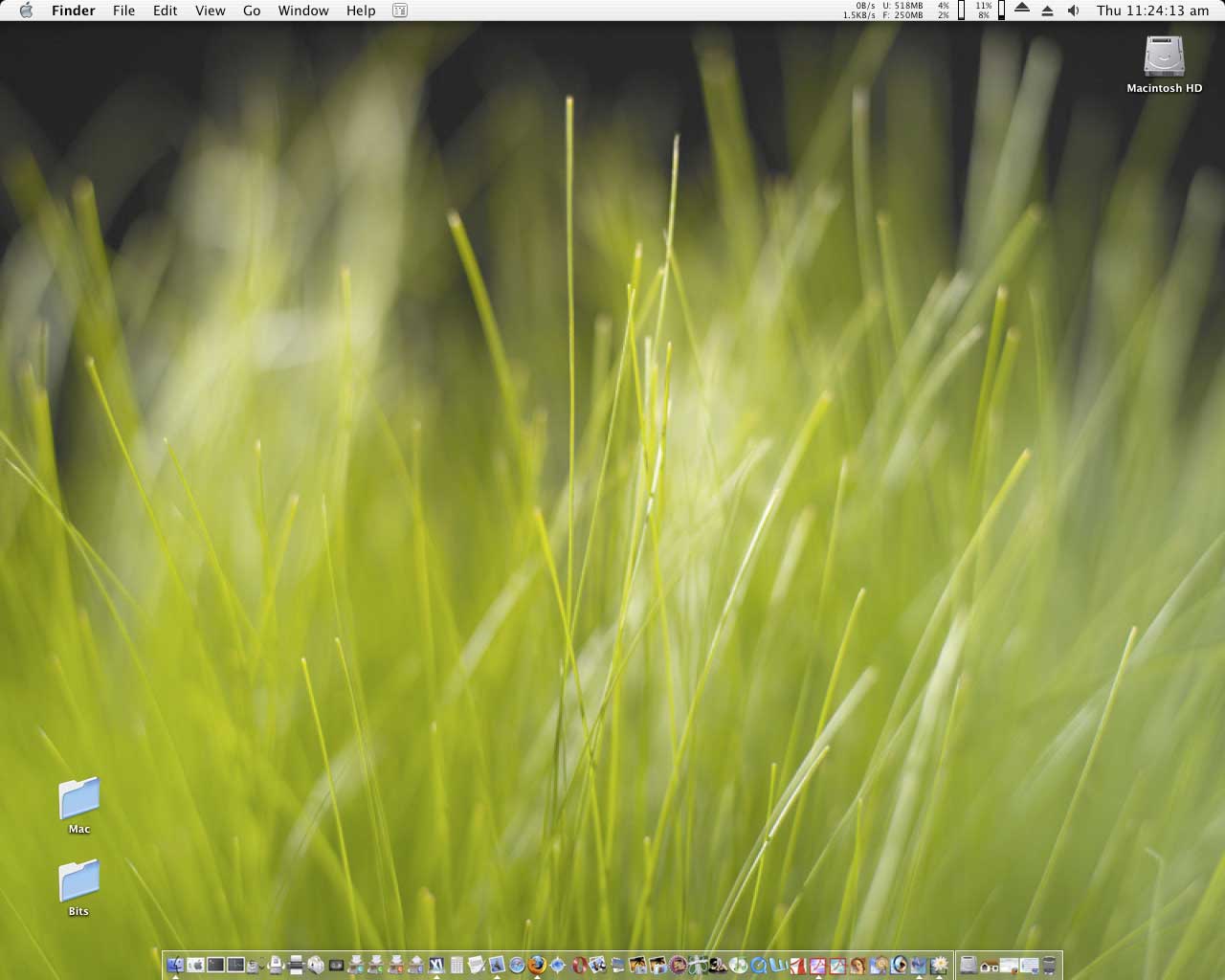Open the red Opera browser icon
This screenshot has width=1225, height=980.
coord(578,965)
